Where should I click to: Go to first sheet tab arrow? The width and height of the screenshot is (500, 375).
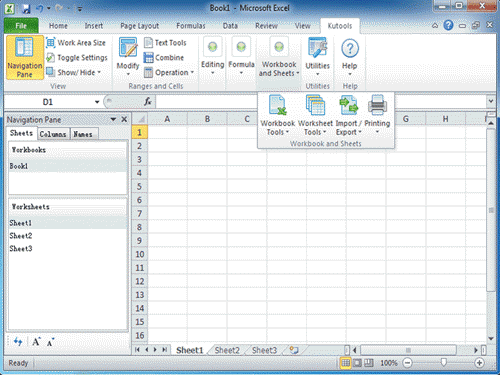click(x=137, y=350)
